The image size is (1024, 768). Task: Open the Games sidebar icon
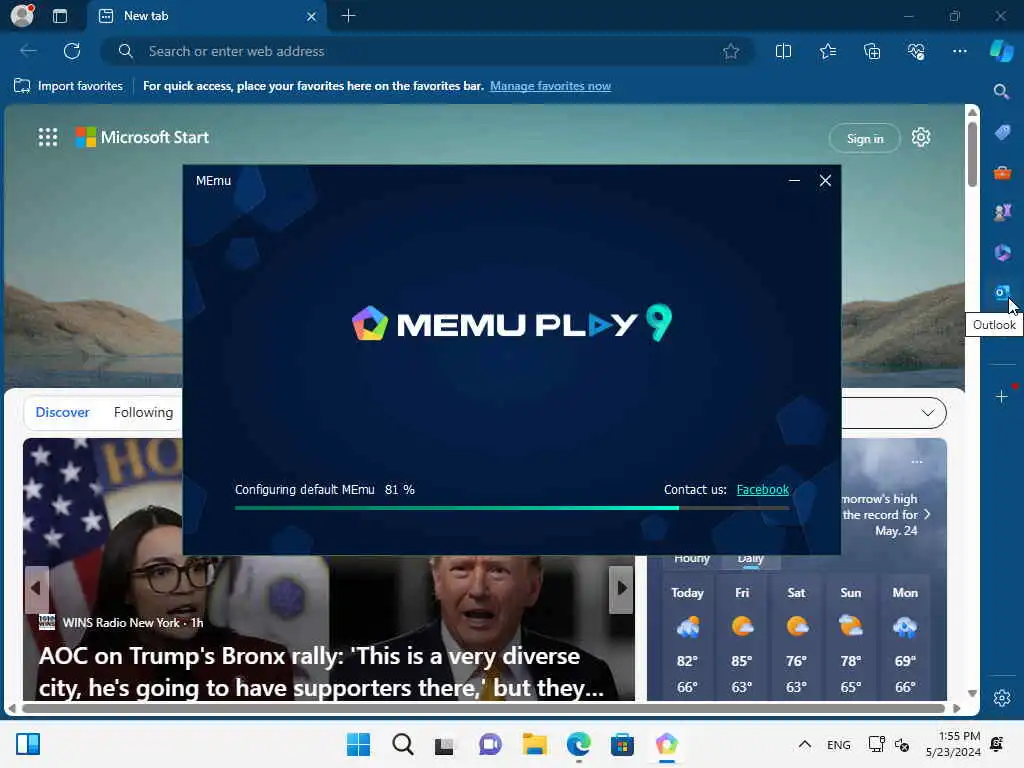coord(1002,212)
